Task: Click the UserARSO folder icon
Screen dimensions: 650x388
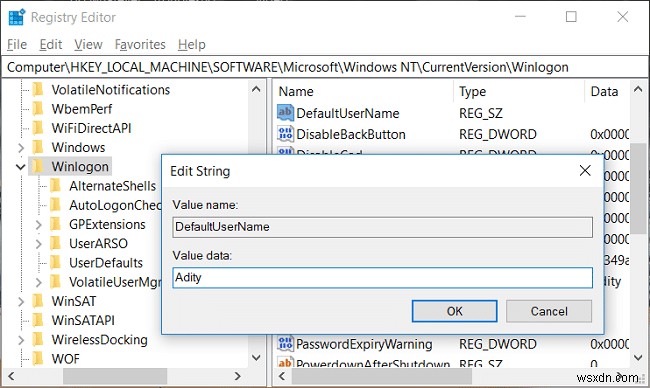Action: click(x=56, y=243)
